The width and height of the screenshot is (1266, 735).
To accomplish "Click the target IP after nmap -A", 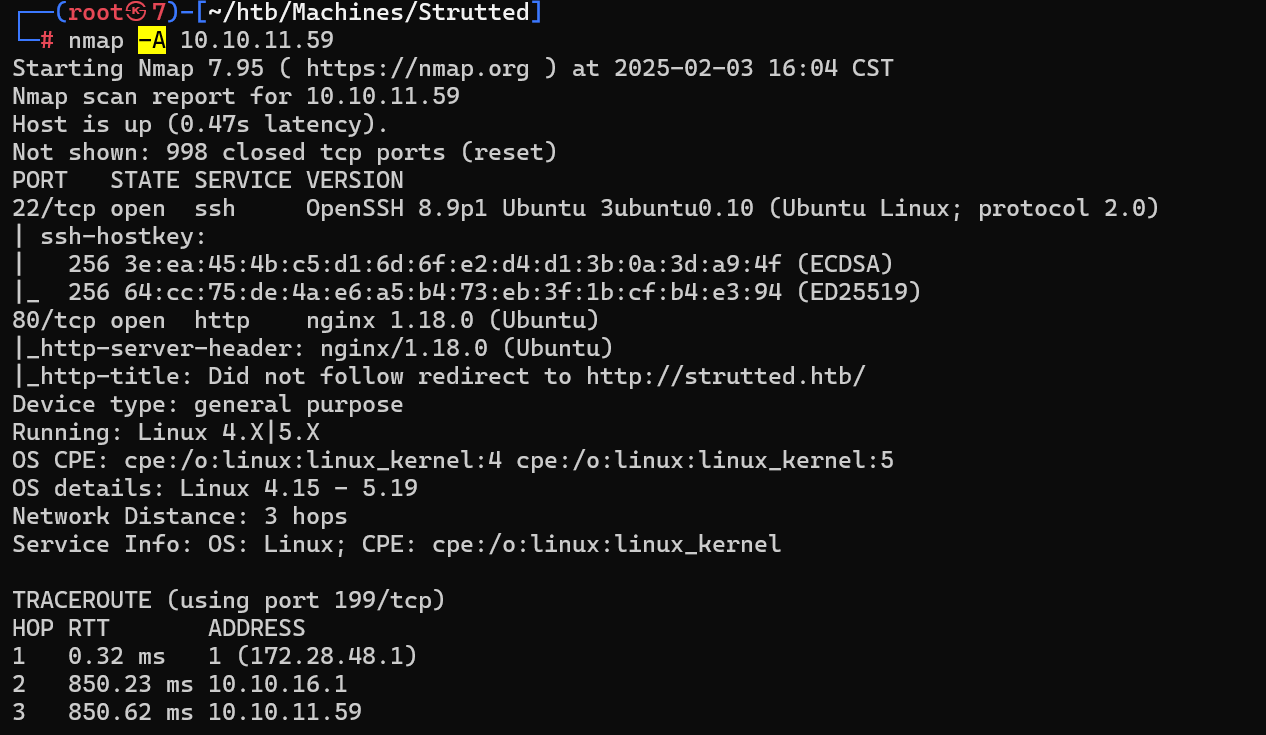I will (257, 41).
